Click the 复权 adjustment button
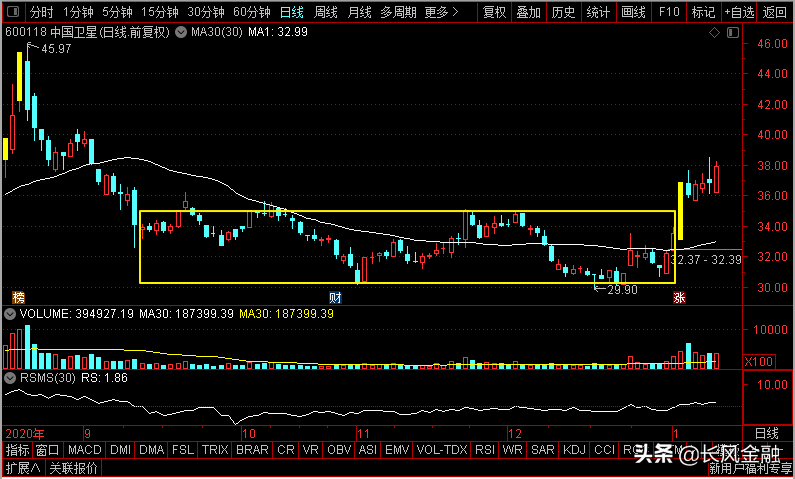 point(495,12)
